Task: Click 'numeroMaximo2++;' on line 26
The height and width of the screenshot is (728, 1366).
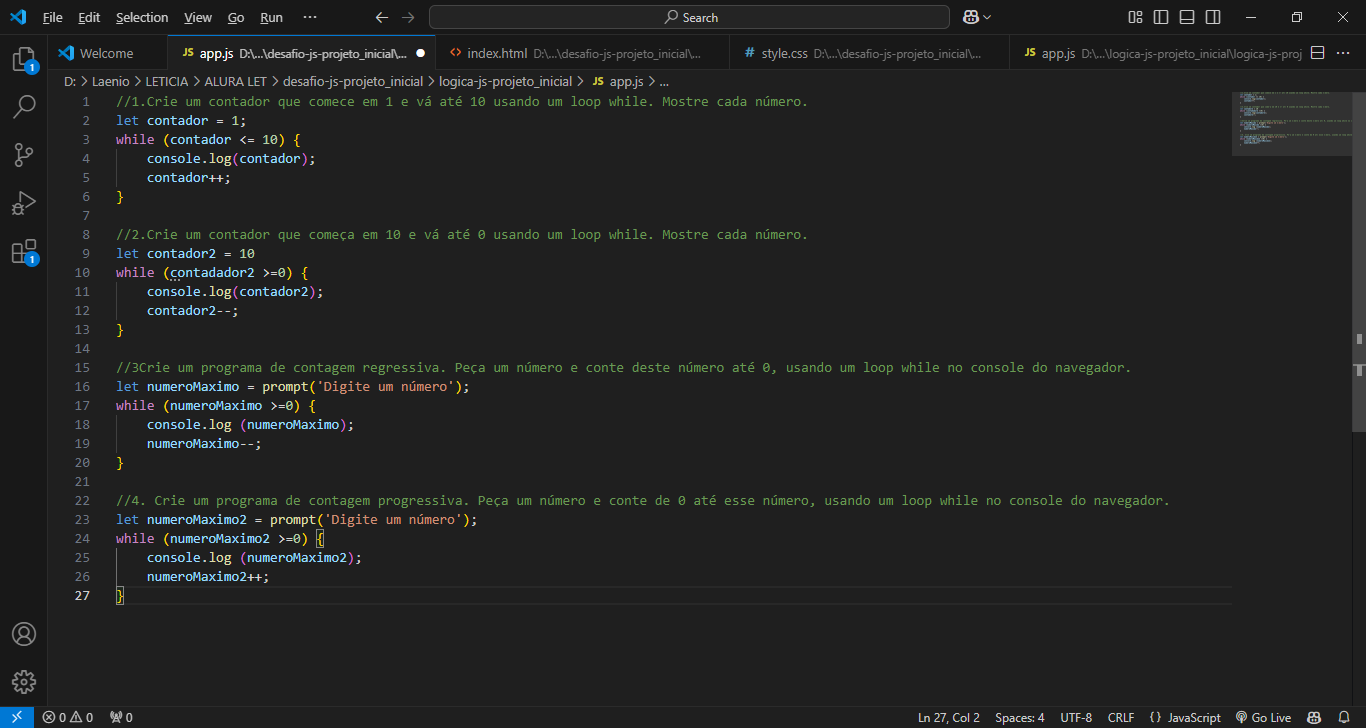Action: (208, 576)
